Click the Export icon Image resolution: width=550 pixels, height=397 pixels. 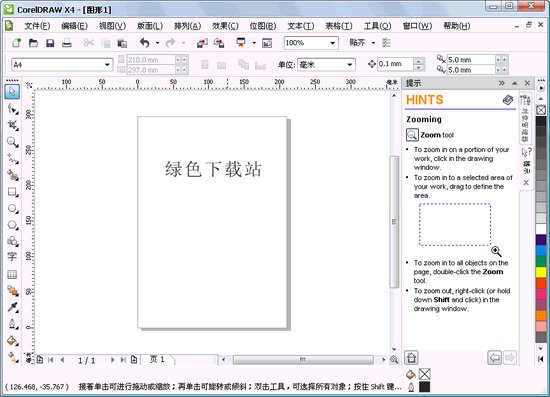point(219,43)
